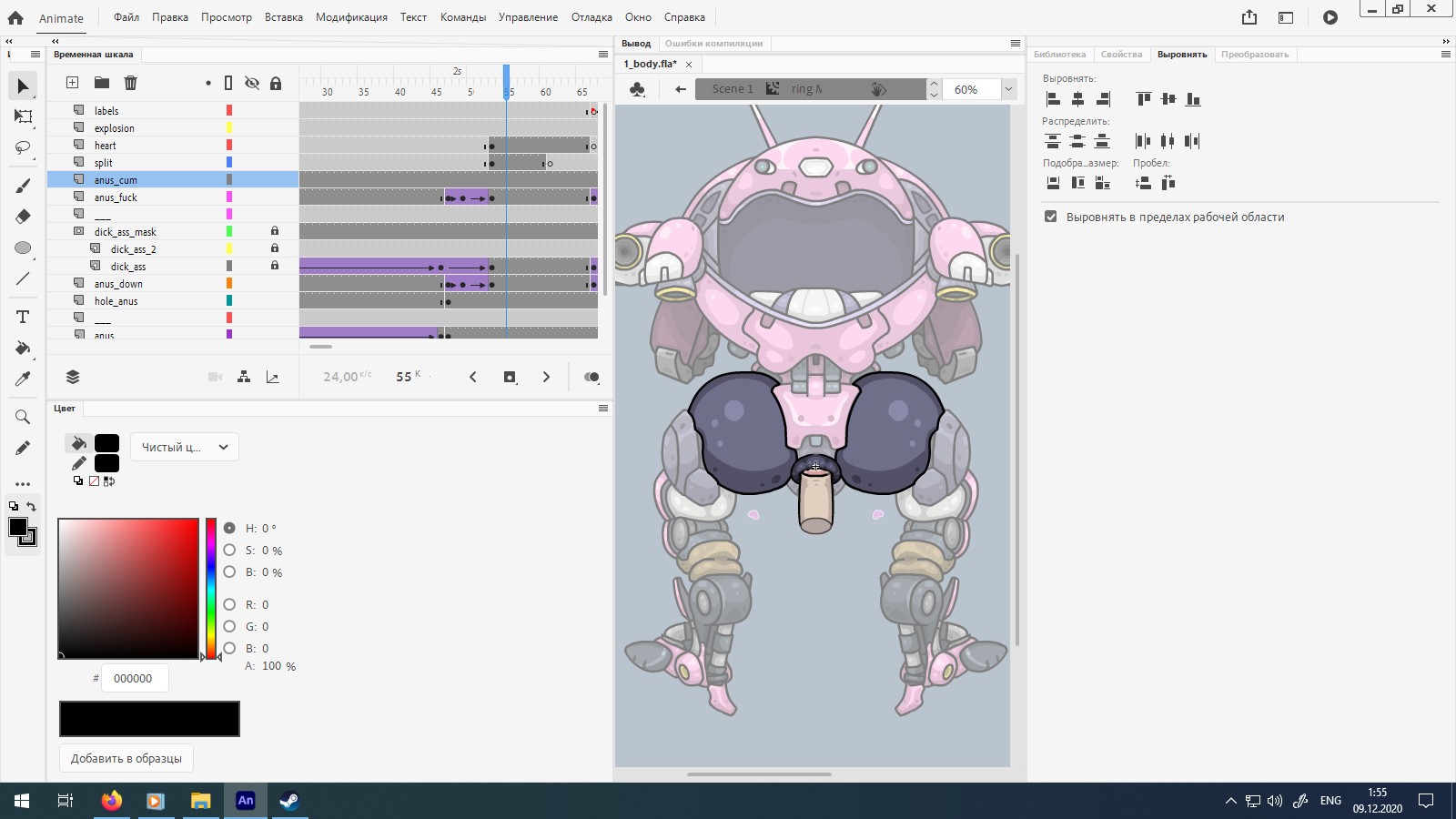
Task: Toggle outline view for all layers
Action: coord(228,83)
